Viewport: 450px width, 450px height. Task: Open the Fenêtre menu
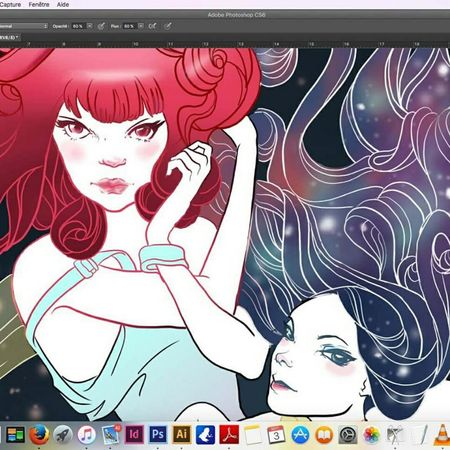tap(39, 4)
